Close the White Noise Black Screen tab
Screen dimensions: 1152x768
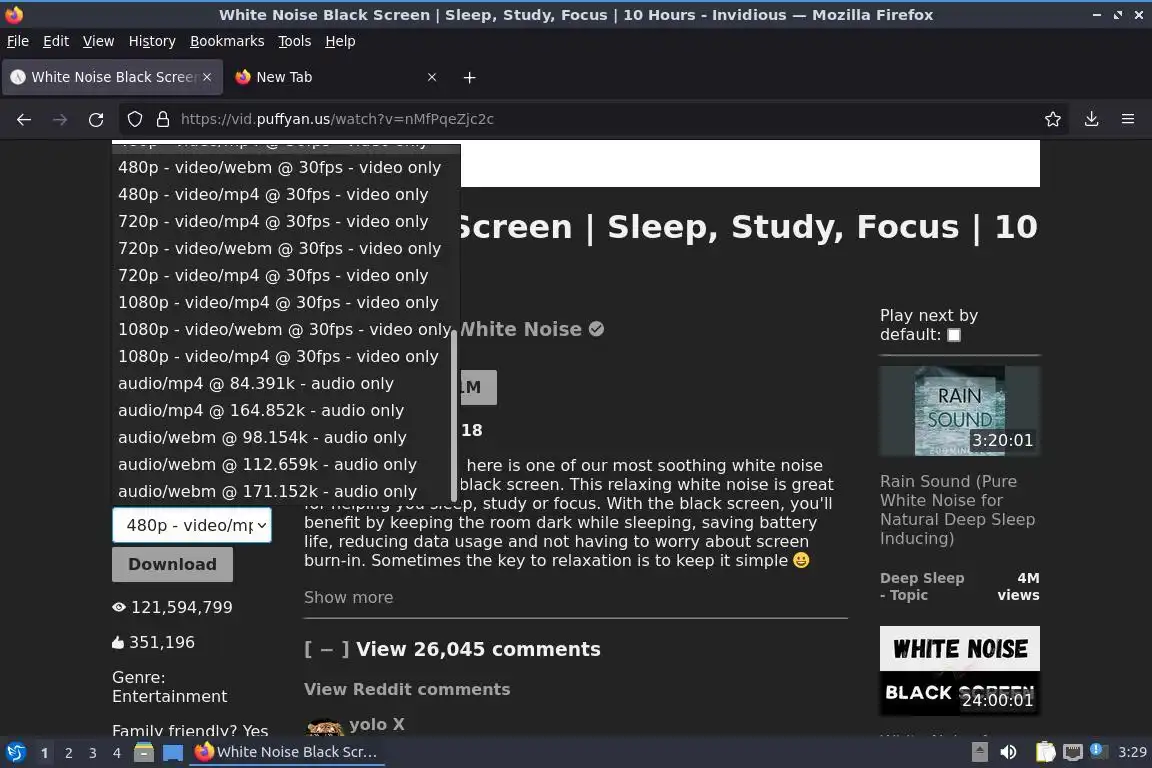point(207,77)
